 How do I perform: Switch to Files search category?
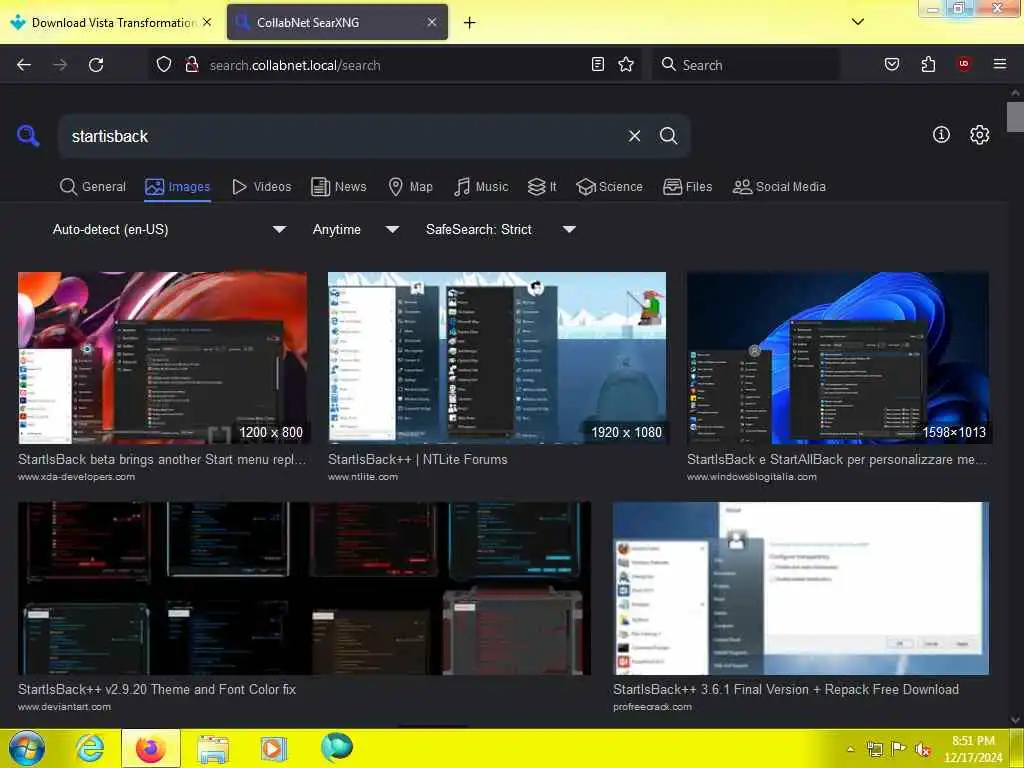point(688,187)
